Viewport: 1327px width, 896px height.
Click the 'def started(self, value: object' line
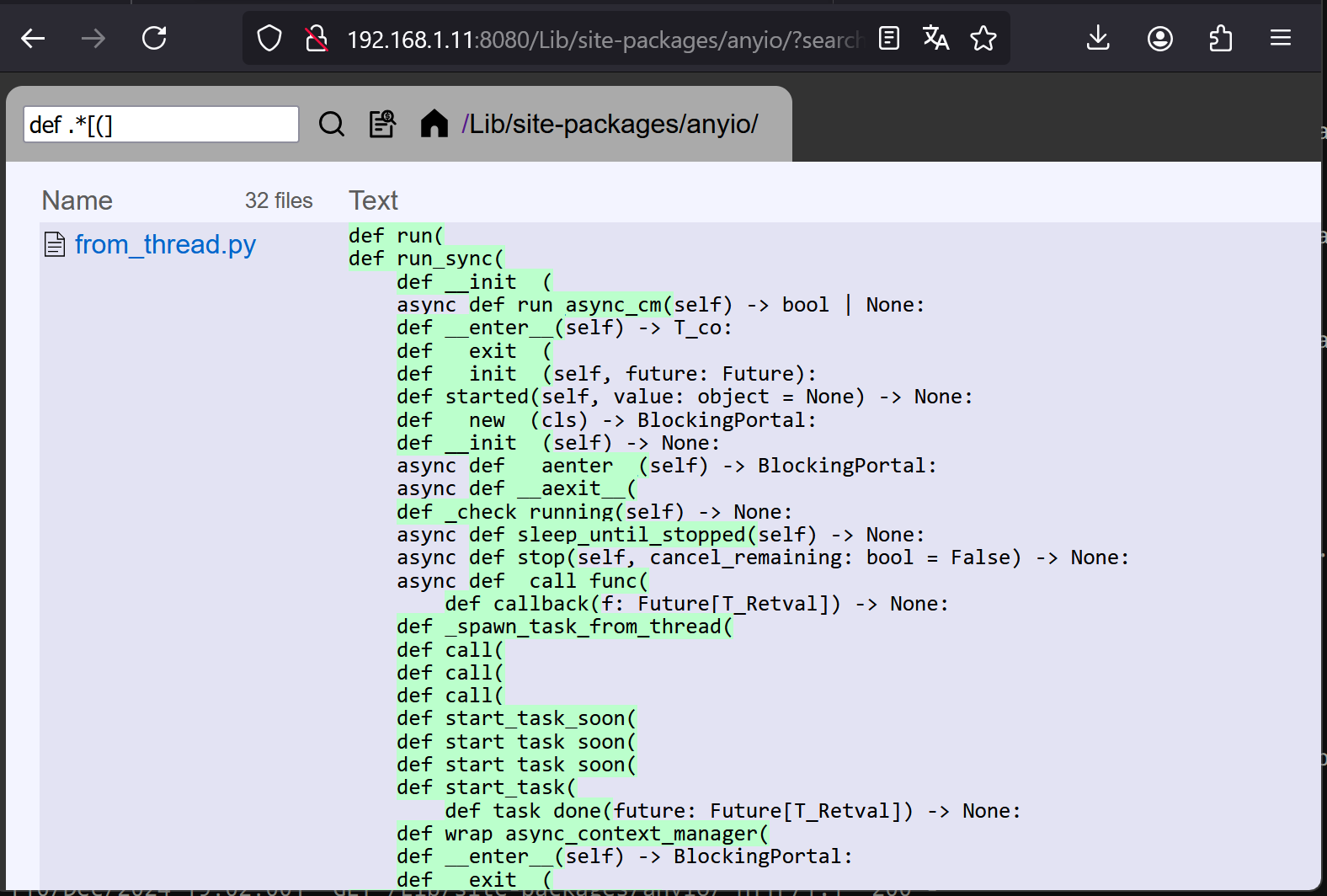[x=685, y=397]
